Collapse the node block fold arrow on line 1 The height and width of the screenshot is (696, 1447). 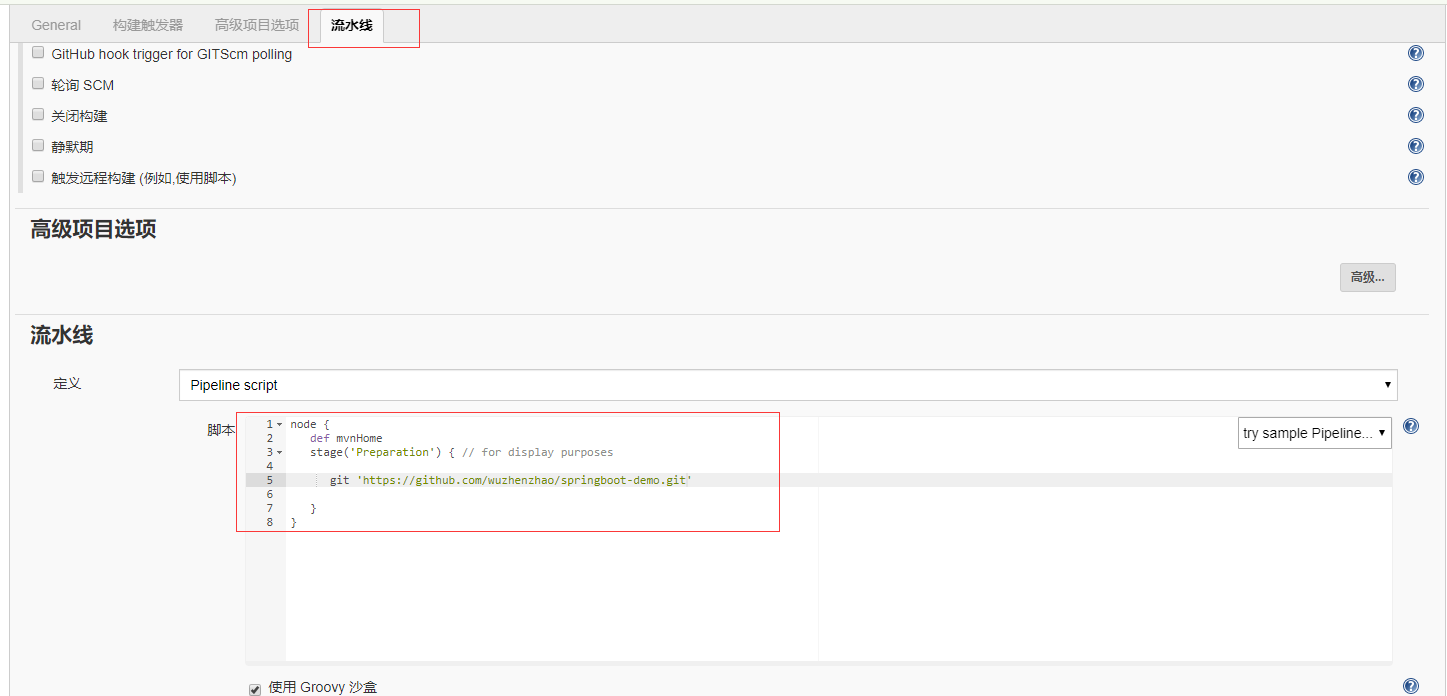click(x=279, y=424)
